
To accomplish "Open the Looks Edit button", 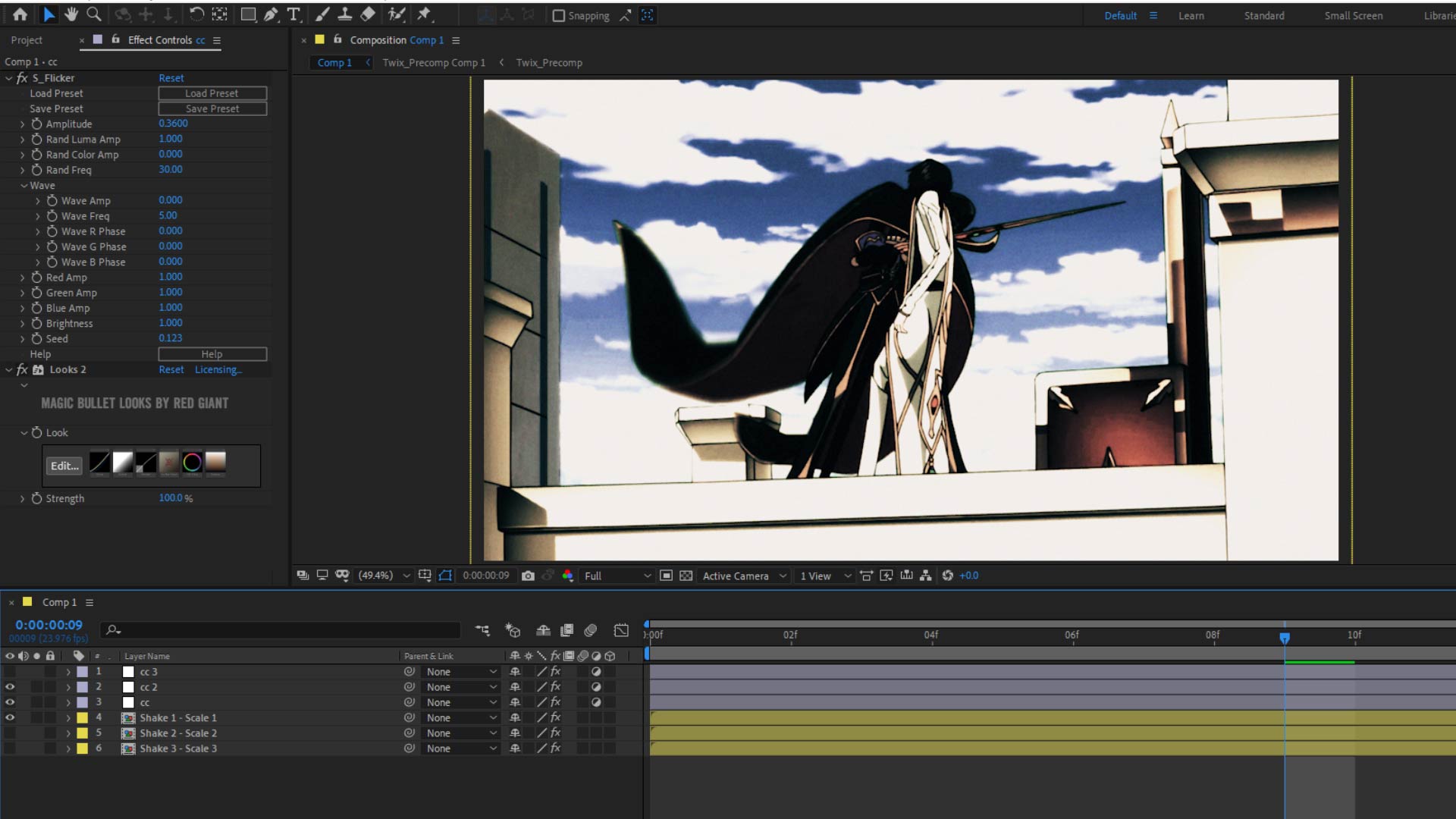I will 64,466.
